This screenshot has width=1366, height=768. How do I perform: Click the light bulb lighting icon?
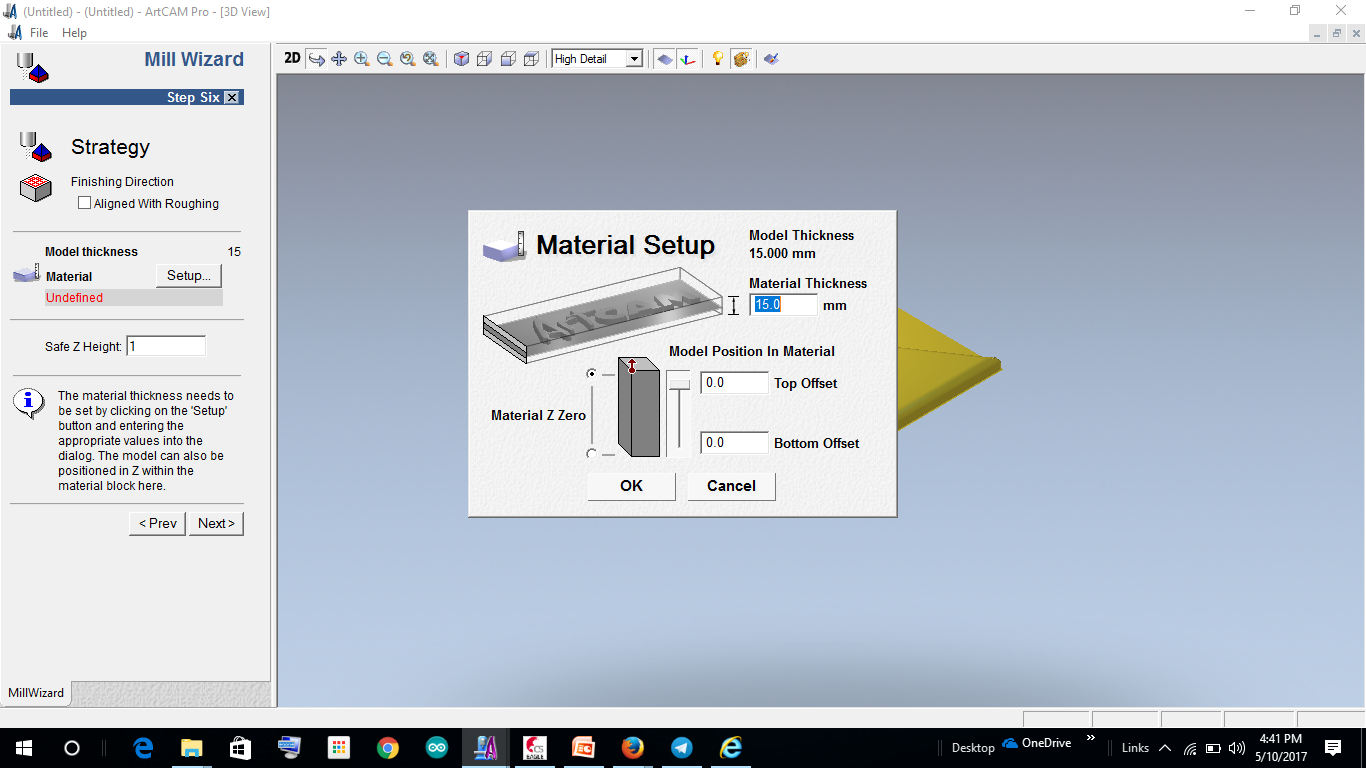(717, 59)
